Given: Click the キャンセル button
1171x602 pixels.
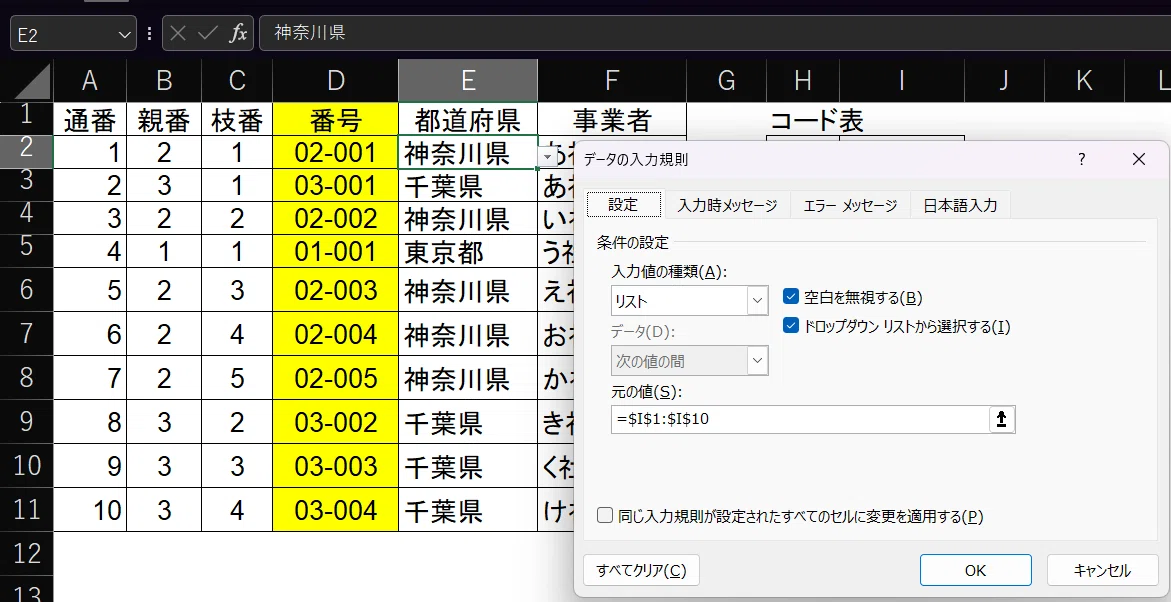Looking at the screenshot, I should [1102, 571].
